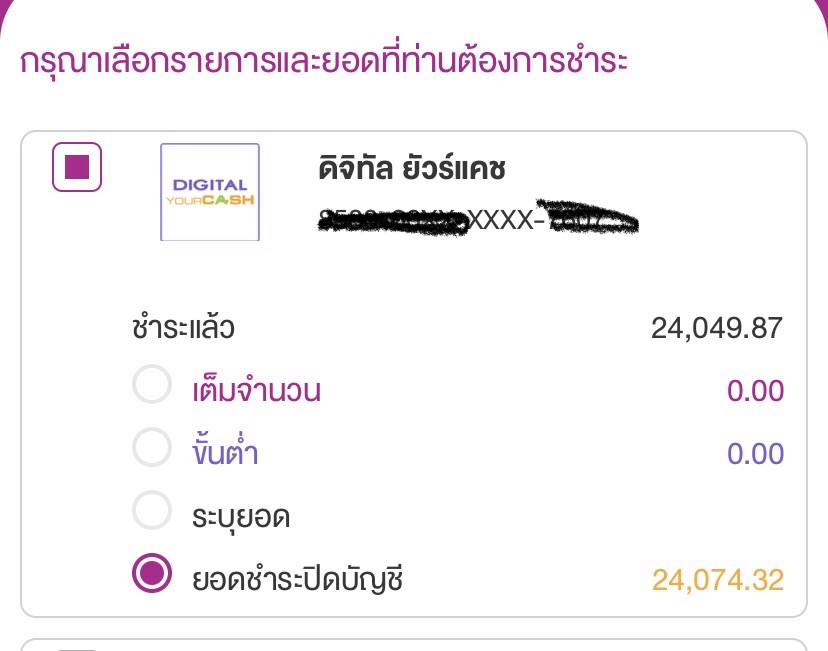Uncheck the purple card selection checkbox
Viewport: 828px width, 651px height.
[77, 168]
